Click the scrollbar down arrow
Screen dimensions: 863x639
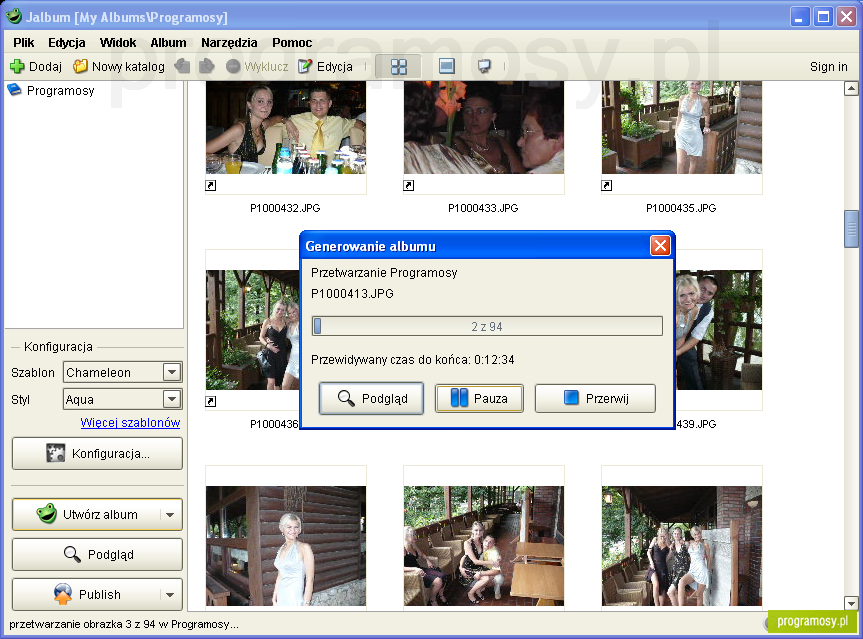pyautogui.click(x=851, y=603)
